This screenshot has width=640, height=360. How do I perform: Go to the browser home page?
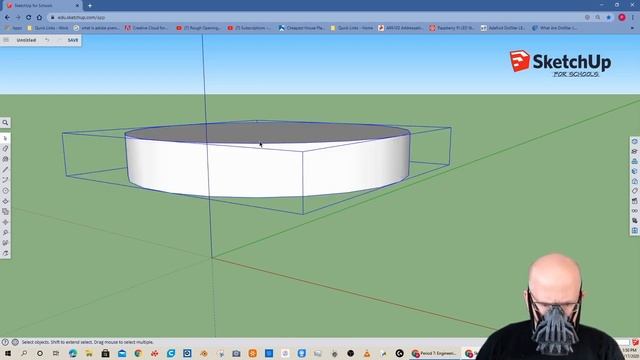pyautogui.click(x=39, y=18)
